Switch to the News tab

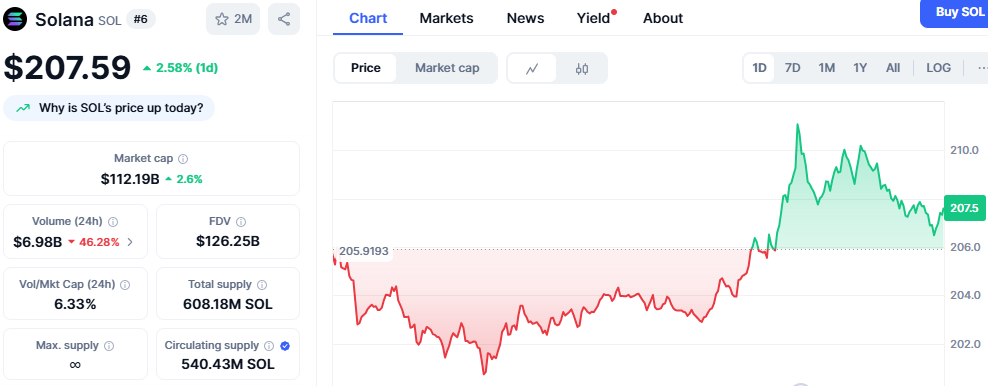click(525, 18)
